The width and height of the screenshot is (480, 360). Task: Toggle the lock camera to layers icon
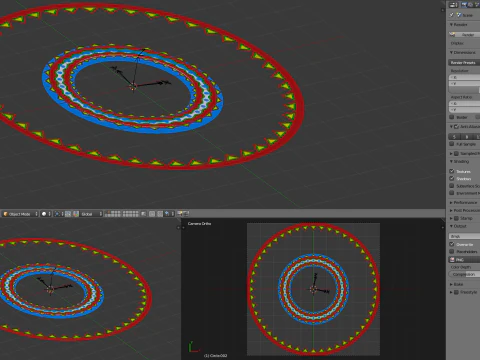143,214
